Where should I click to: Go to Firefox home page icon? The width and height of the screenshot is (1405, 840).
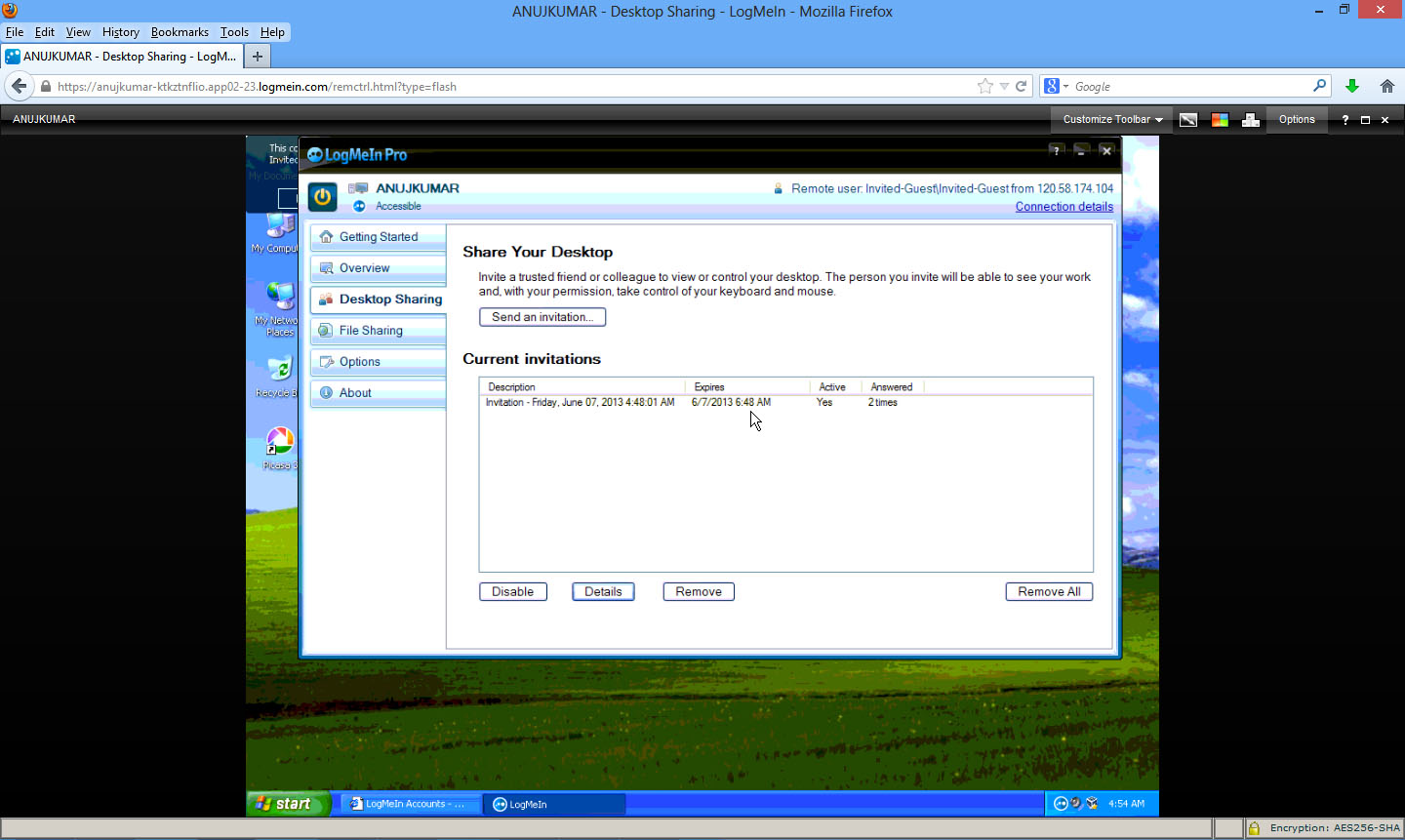point(1386,86)
